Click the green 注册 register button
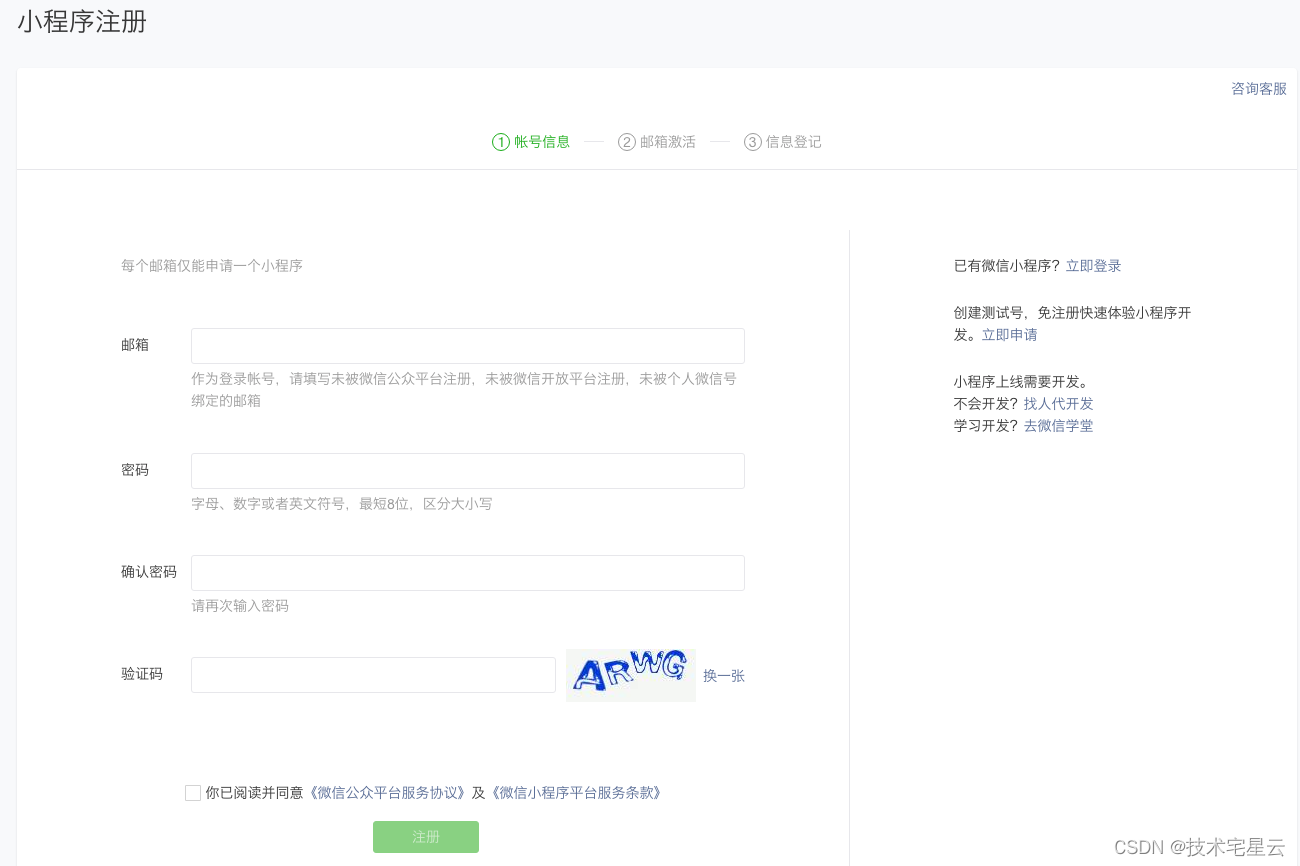This screenshot has width=1300, height=866. pos(425,837)
